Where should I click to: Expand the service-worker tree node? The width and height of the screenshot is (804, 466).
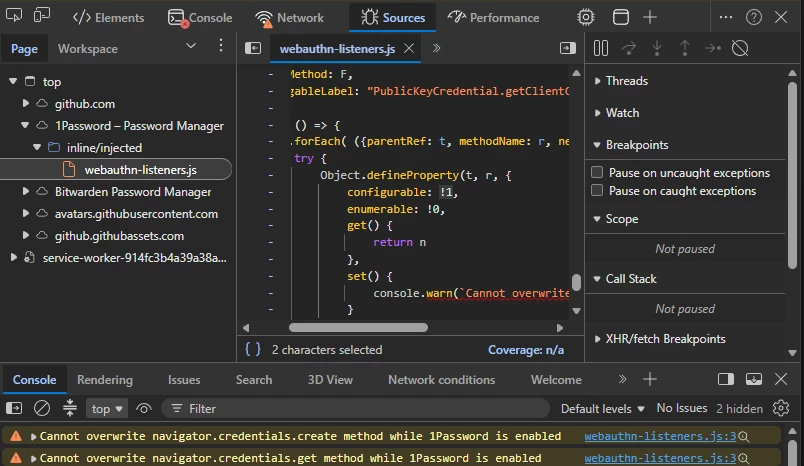14,257
